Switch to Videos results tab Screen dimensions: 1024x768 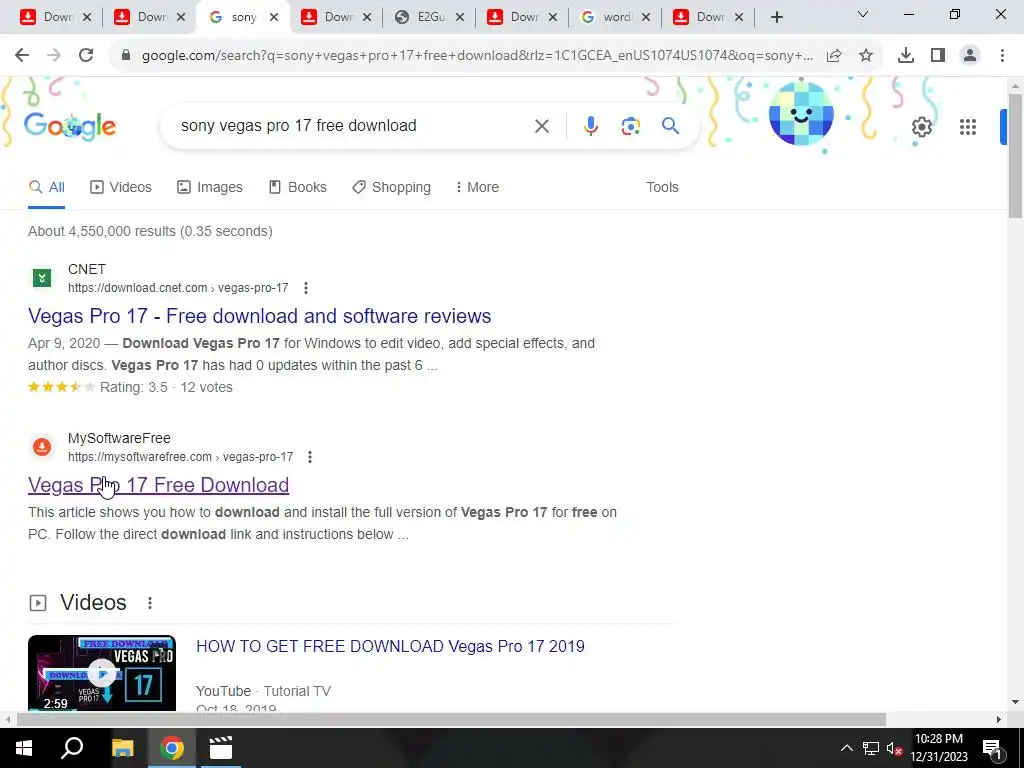click(x=121, y=187)
